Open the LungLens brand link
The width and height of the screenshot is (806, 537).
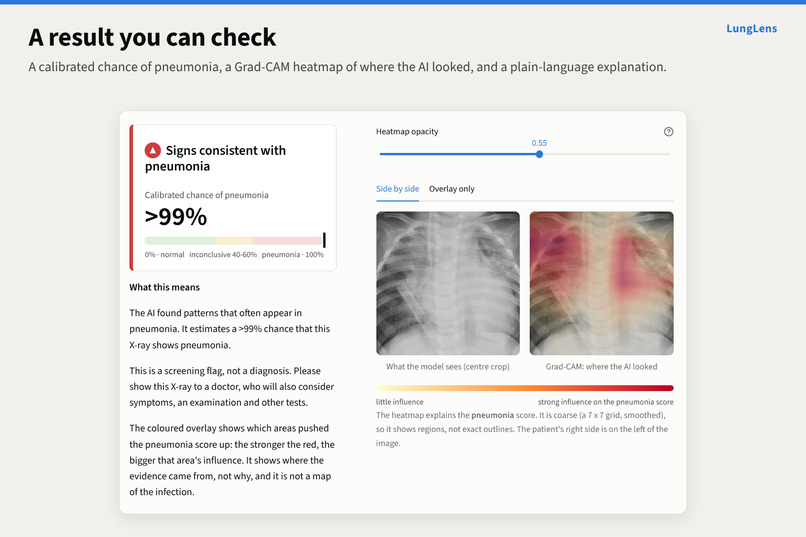pyautogui.click(x=752, y=29)
